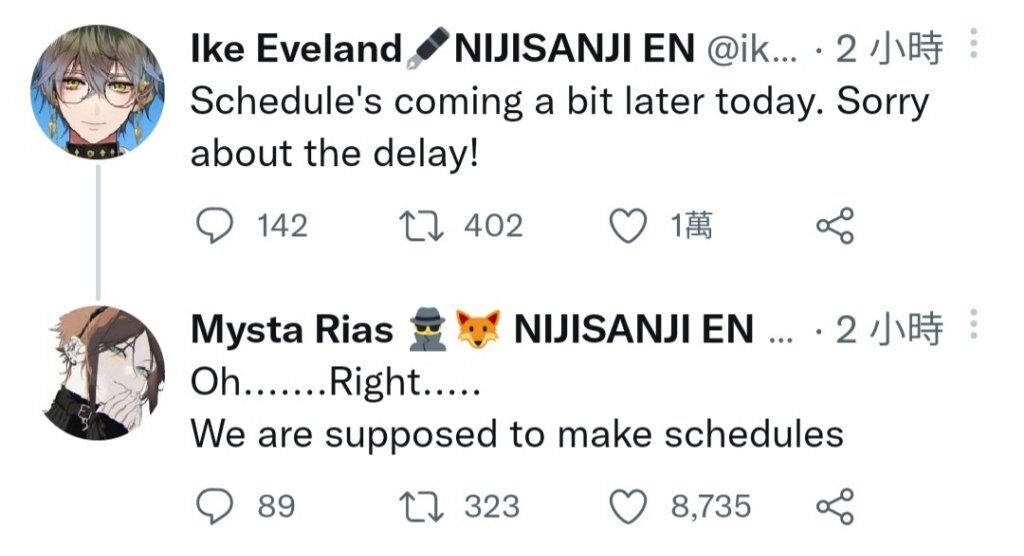Open tweet text 'Schedule's coming a bit later'
This screenshot has width=1024, height=556.
point(560,127)
